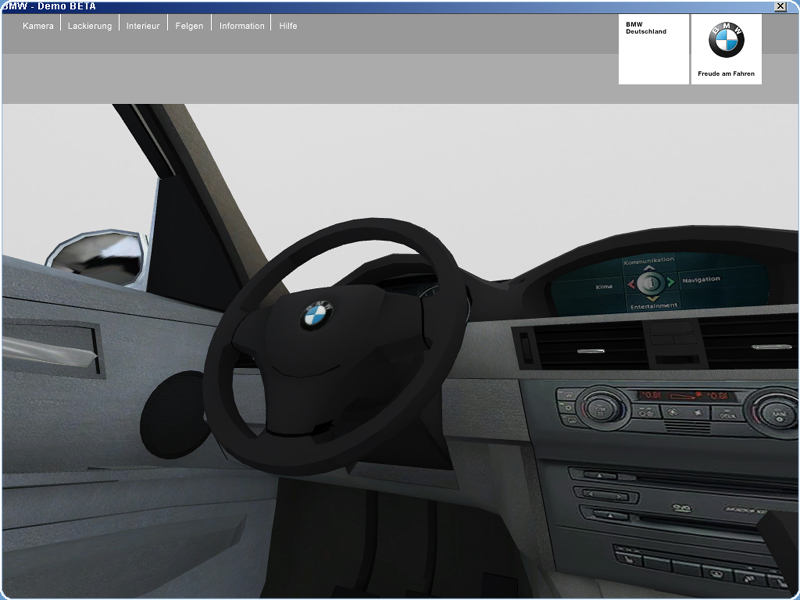Select Navigation on the iDrive screen
The width and height of the screenshot is (800, 600).
tap(701, 280)
